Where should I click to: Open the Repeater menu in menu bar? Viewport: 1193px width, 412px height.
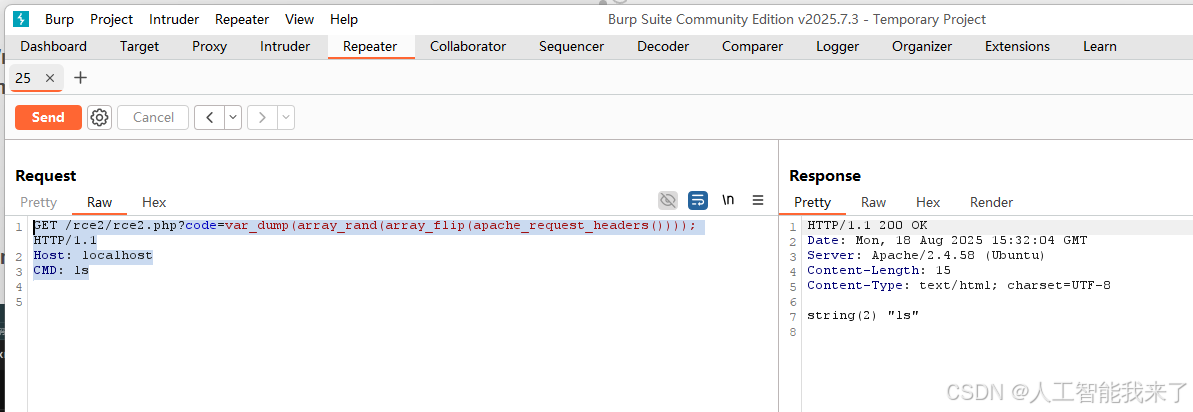point(242,19)
